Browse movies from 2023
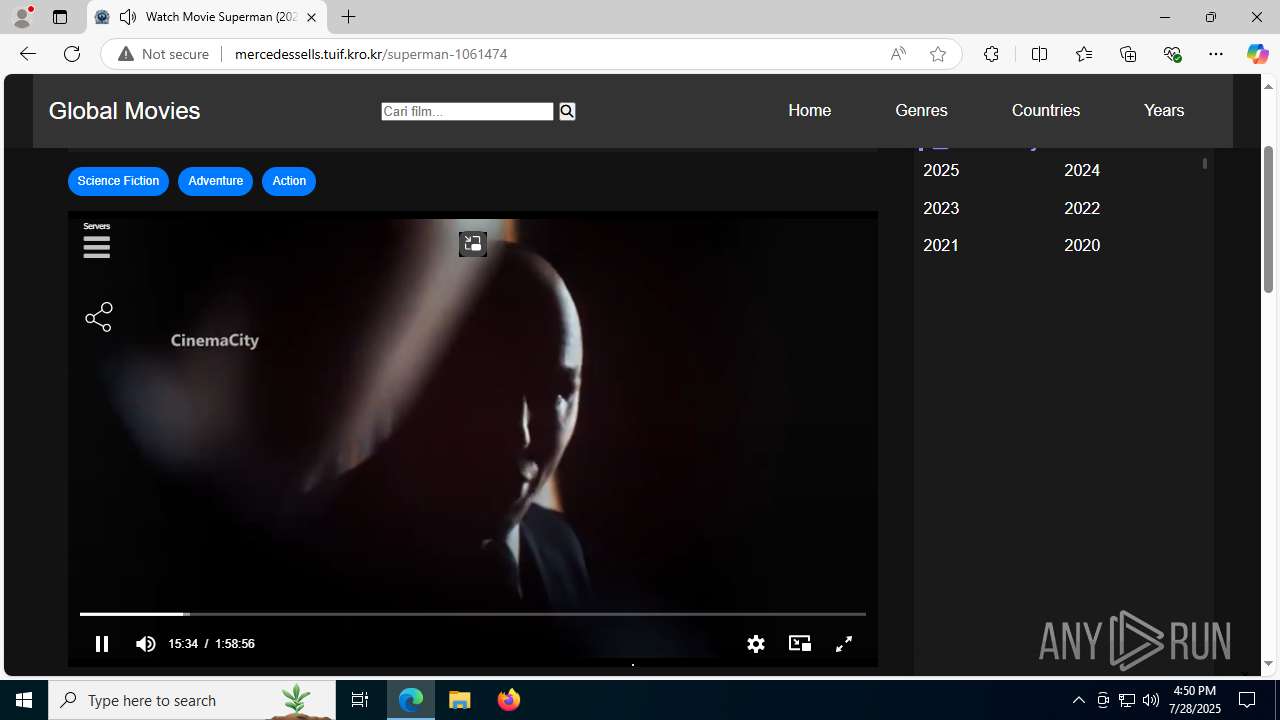 coord(941,208)
